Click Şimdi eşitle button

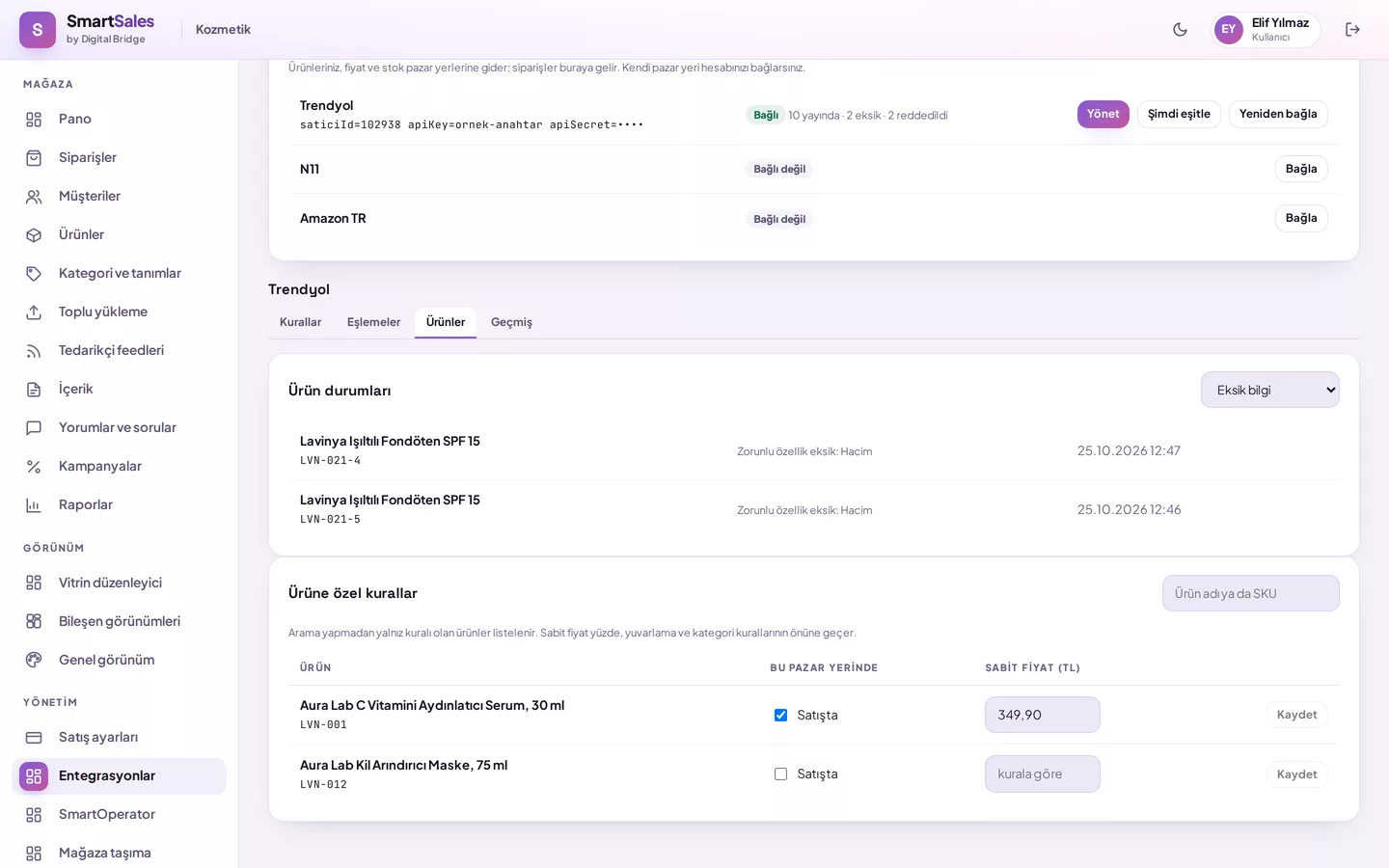click(1179, 114)
